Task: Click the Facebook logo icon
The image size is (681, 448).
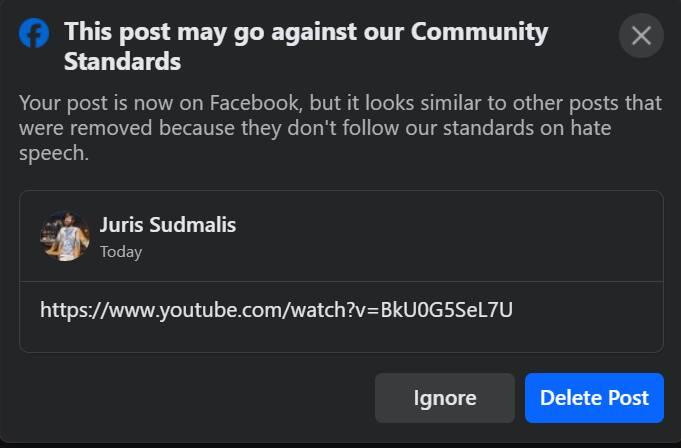Action: click(x=34, y=34)
